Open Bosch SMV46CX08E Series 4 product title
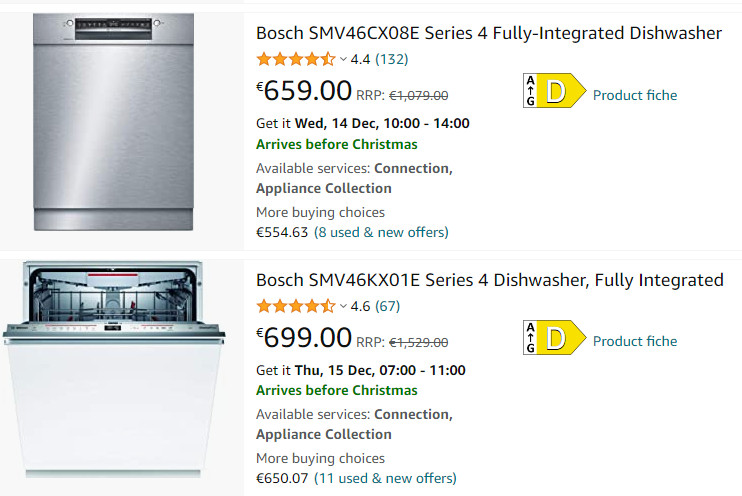Viewport: 742px width, 496px height. click(488, 33)
